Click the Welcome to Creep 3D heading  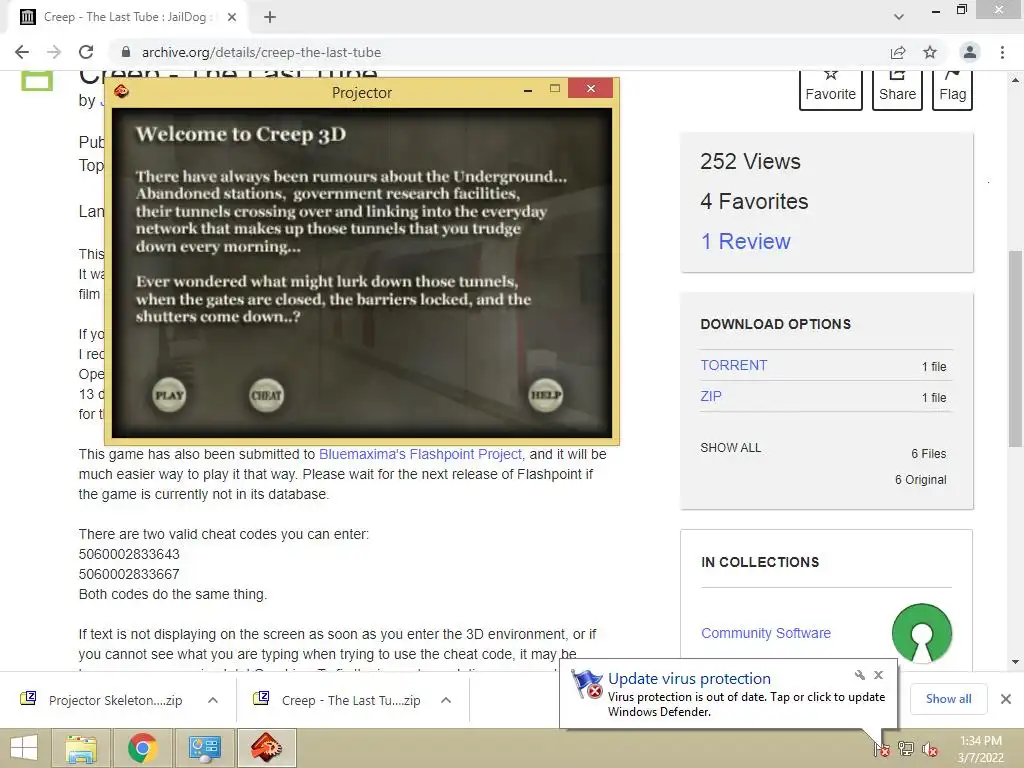240,134
